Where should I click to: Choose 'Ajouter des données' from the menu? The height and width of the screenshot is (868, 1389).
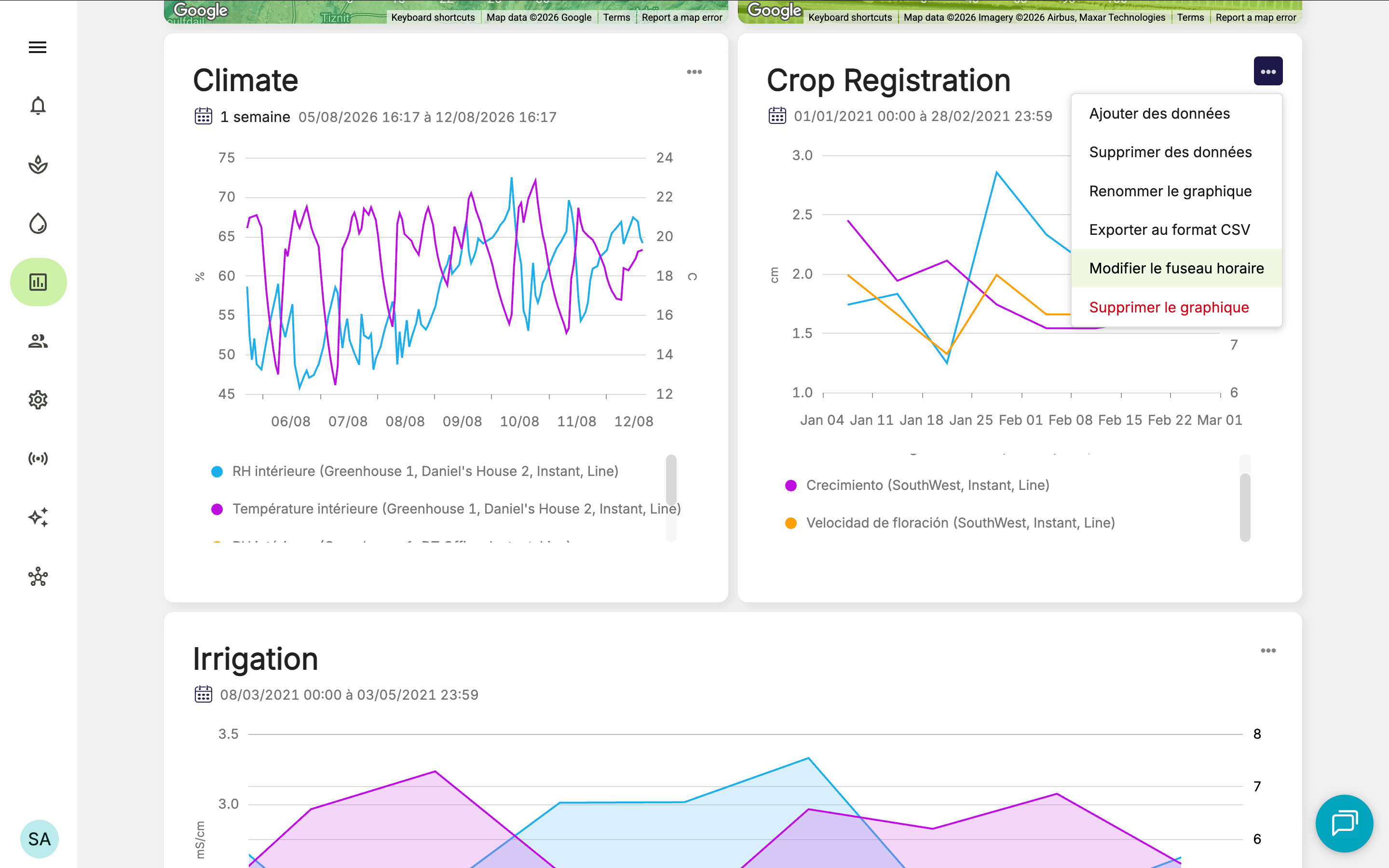[1176, 114]
